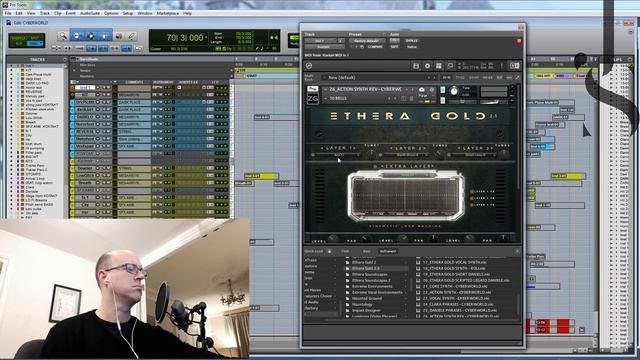This screenshot has height=360, width=640.
Task: Click the 70|3|000 main counter display
Action: 184,38
